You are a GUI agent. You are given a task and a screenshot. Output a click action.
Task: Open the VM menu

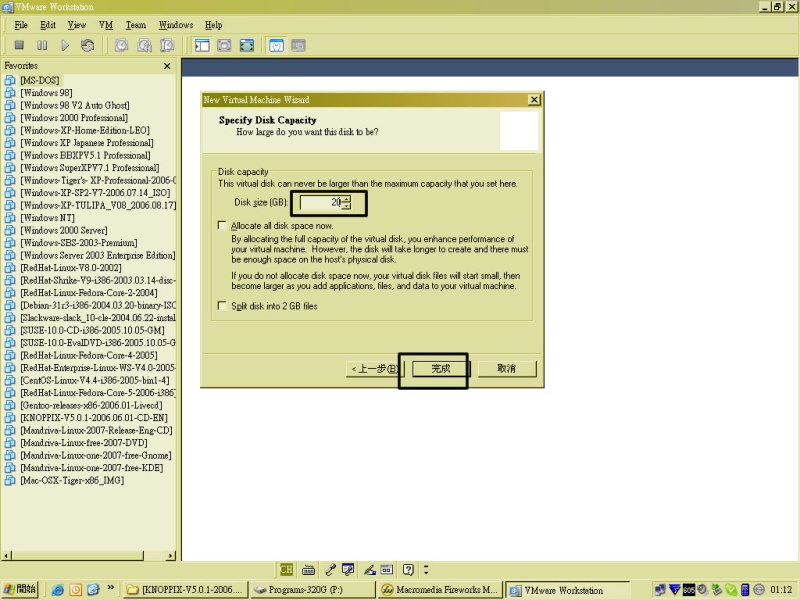[106, 24]
